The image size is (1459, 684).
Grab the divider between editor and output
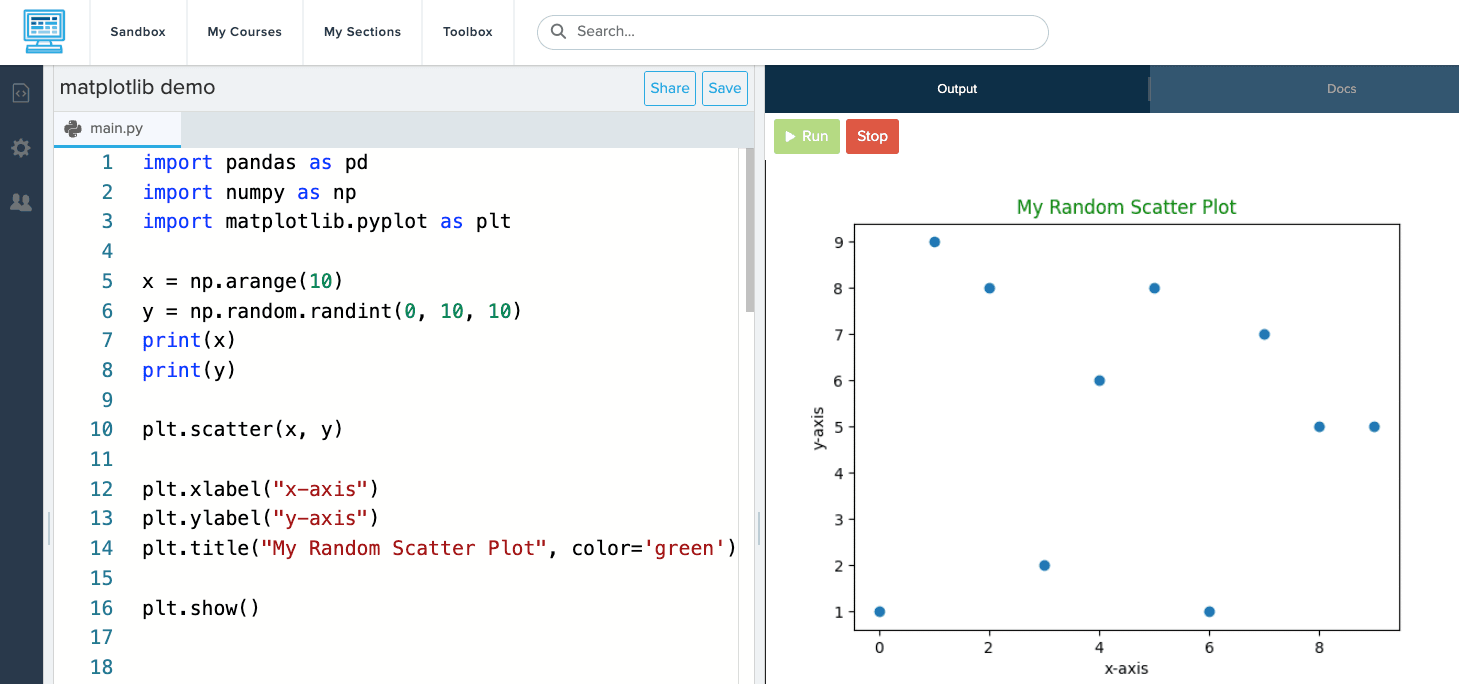click(x=760, y=528)
